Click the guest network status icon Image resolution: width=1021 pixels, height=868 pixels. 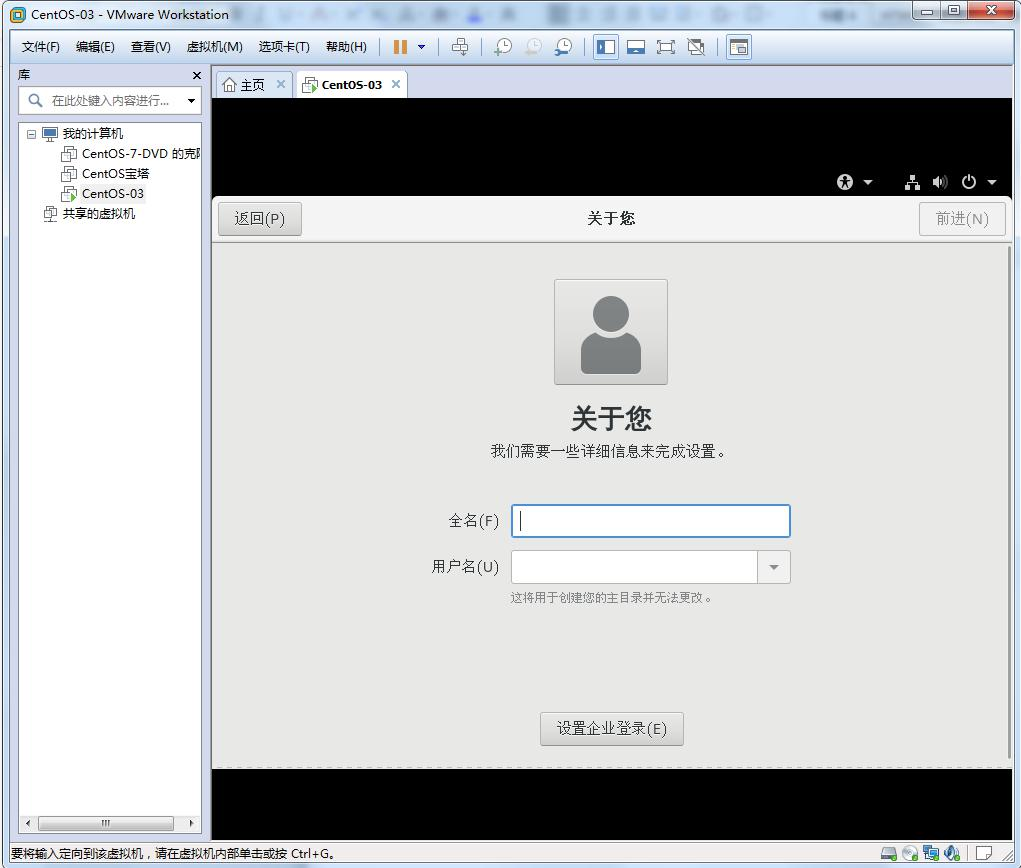tap(912, 182)
